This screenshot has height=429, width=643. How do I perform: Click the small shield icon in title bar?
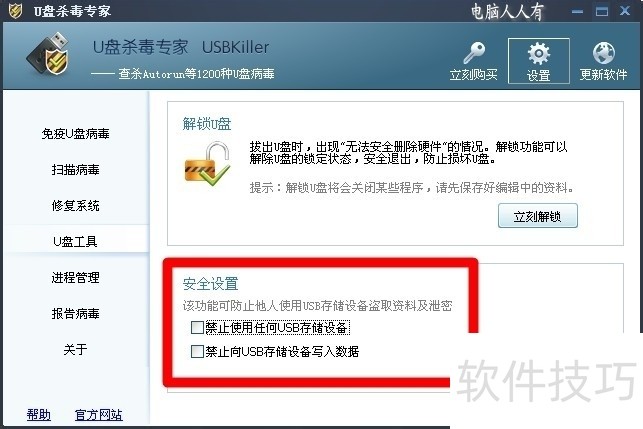pos(15,11)
